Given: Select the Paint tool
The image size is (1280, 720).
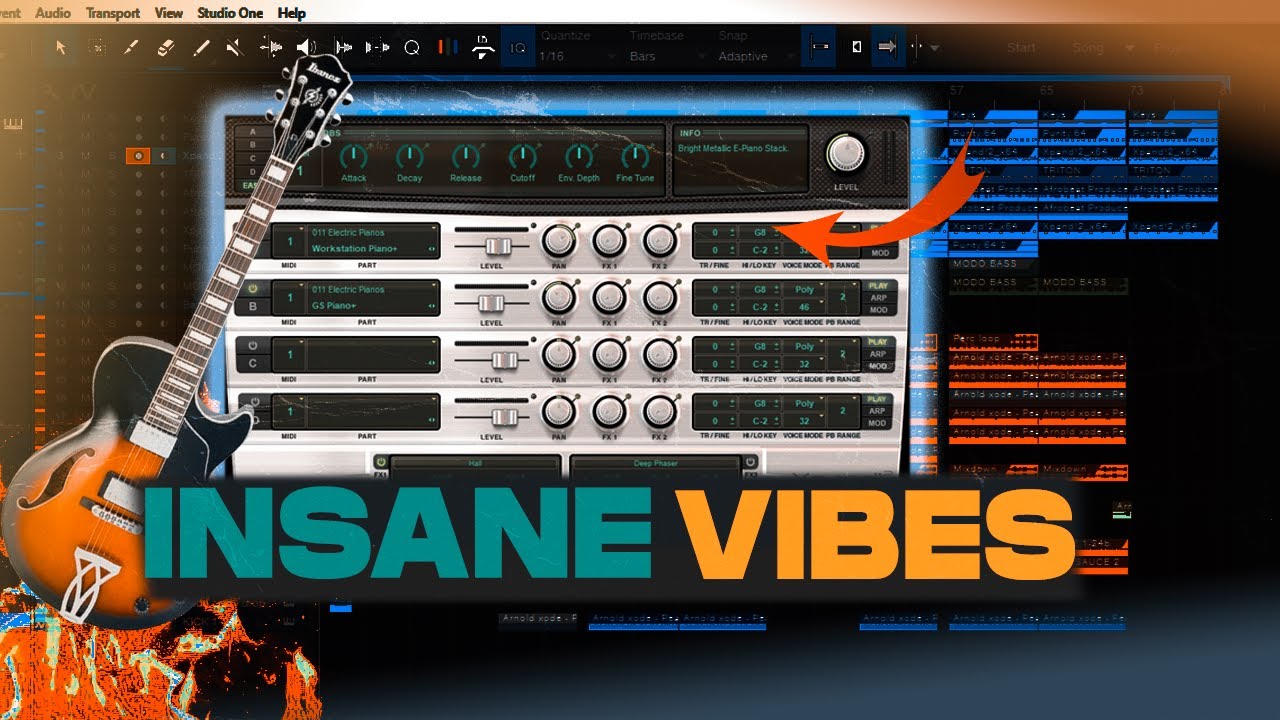Looking at the screenshot, I should [x=201, y=47].
